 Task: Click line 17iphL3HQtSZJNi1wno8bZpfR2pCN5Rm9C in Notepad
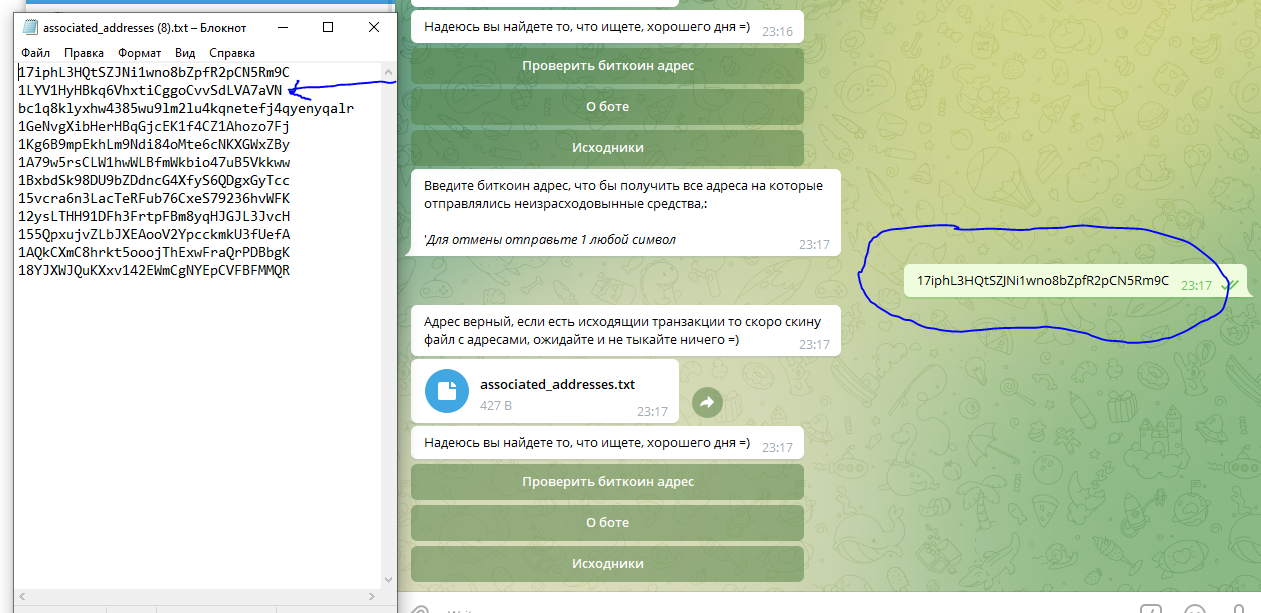(154, 72)
